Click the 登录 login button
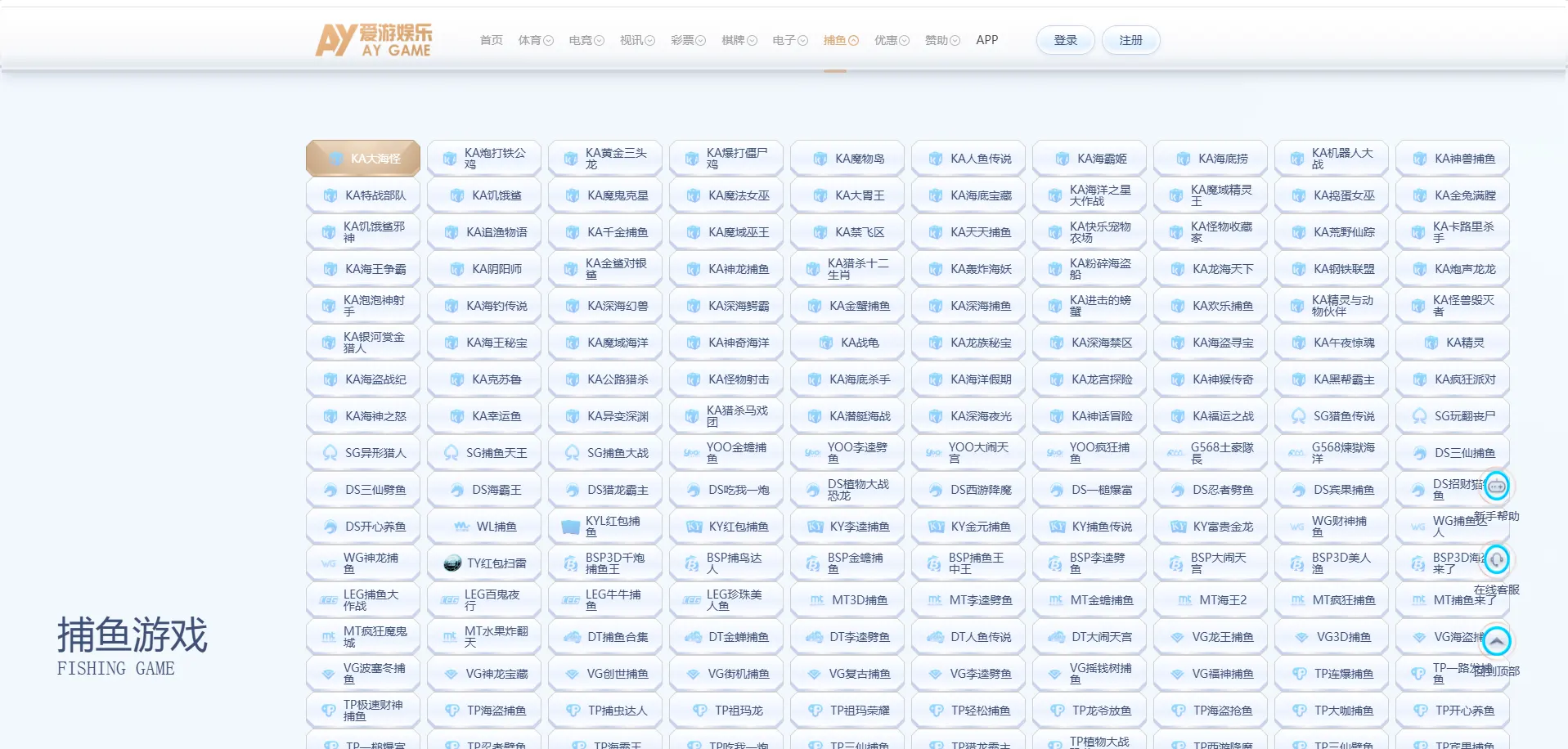Screen dimensions: 1568x749 (x=1065, y=40)
